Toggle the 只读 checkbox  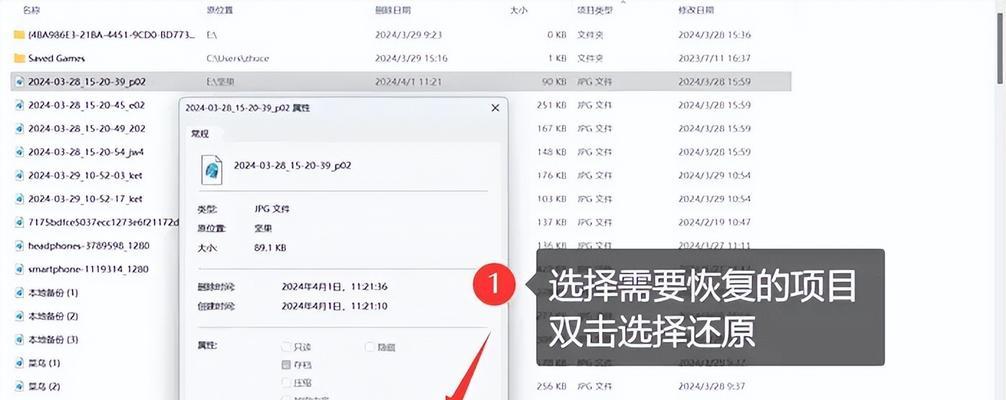(286, 347)
